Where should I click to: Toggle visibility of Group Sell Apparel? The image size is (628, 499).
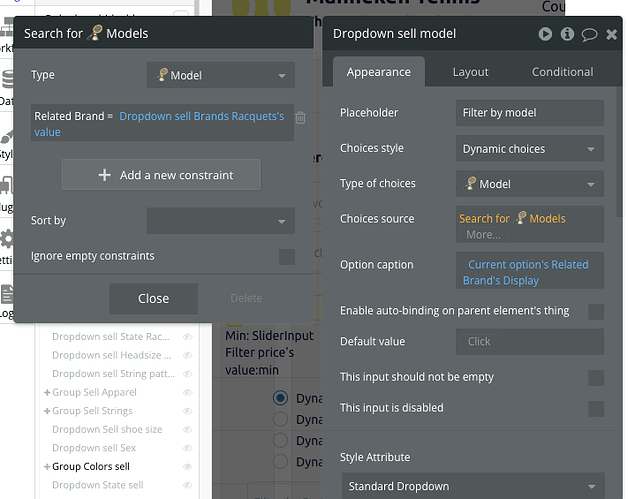(x=187, y=392)
